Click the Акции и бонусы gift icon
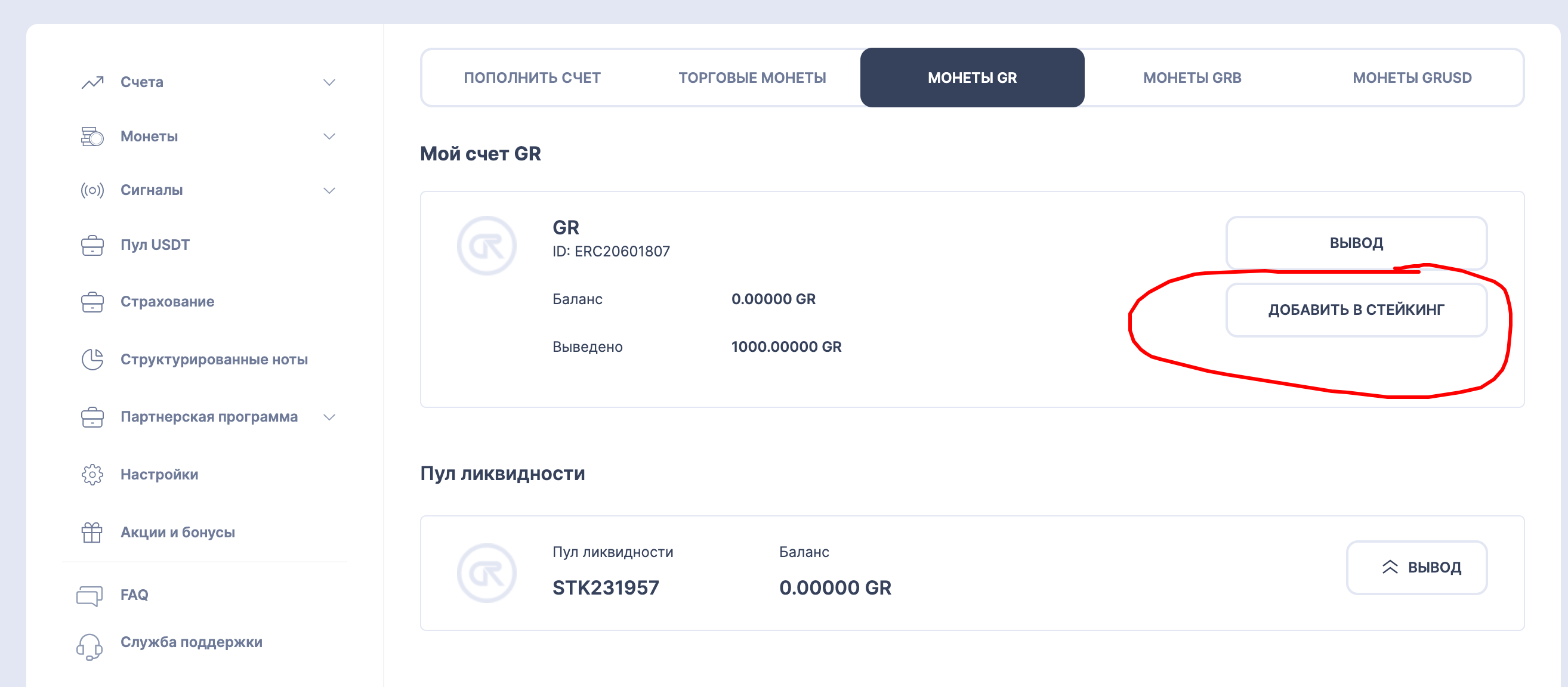The height and width of the screenshot is (687, 1568). [92, 533]
